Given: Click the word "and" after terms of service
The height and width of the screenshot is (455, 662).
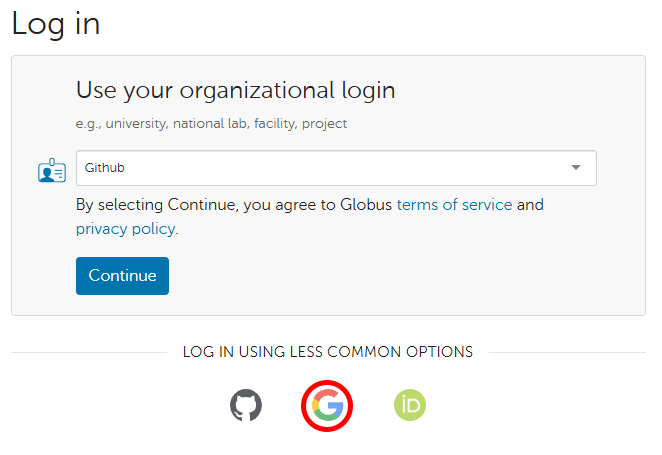Looking at the screenshot, I should (x=530, y=204).
